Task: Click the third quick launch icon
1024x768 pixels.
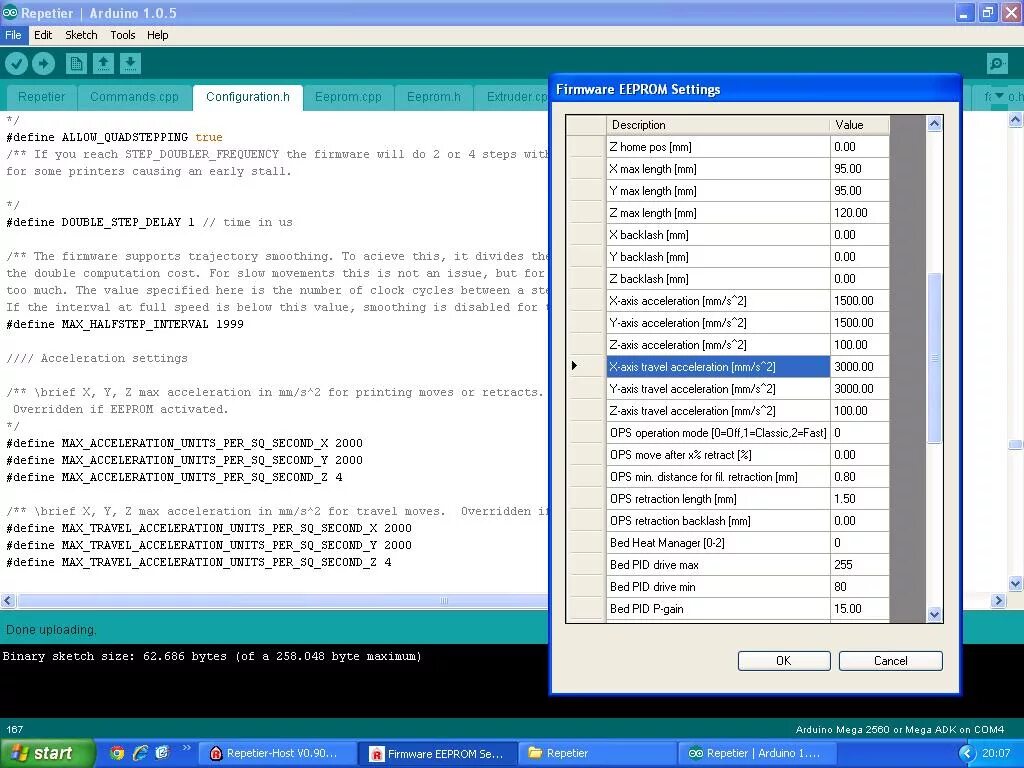Action: click(x=162, y=753)
